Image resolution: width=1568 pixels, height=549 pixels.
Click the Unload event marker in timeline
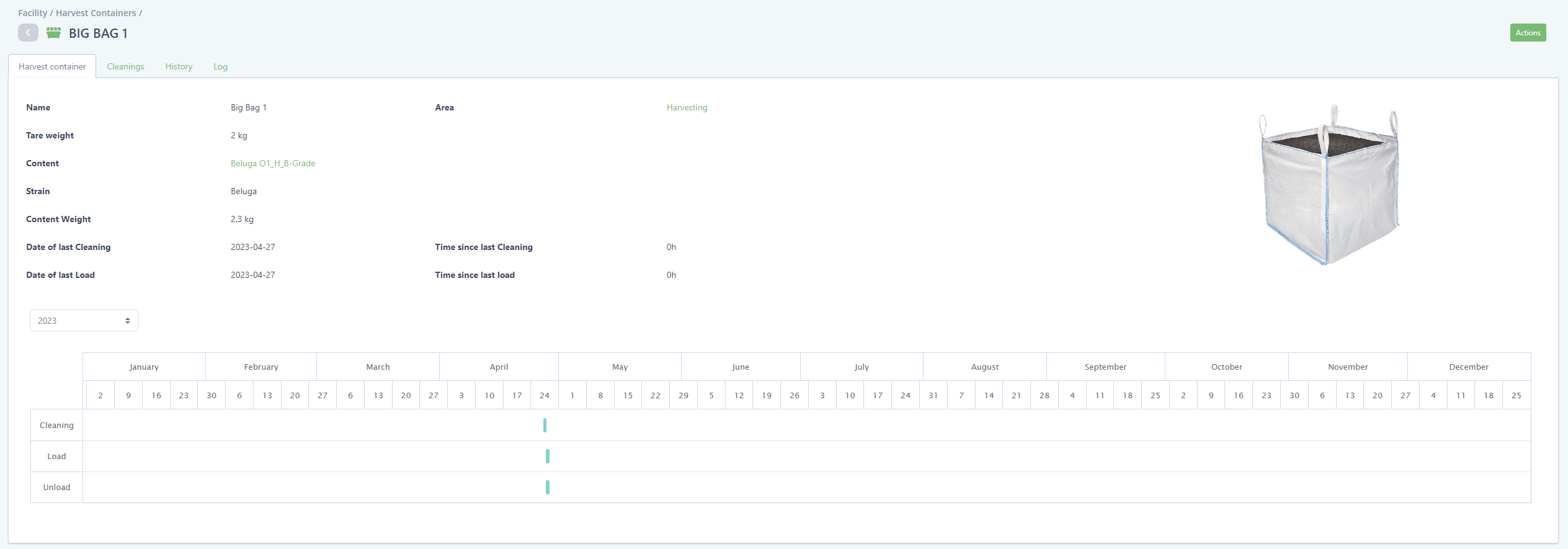(x=547, y=487)
